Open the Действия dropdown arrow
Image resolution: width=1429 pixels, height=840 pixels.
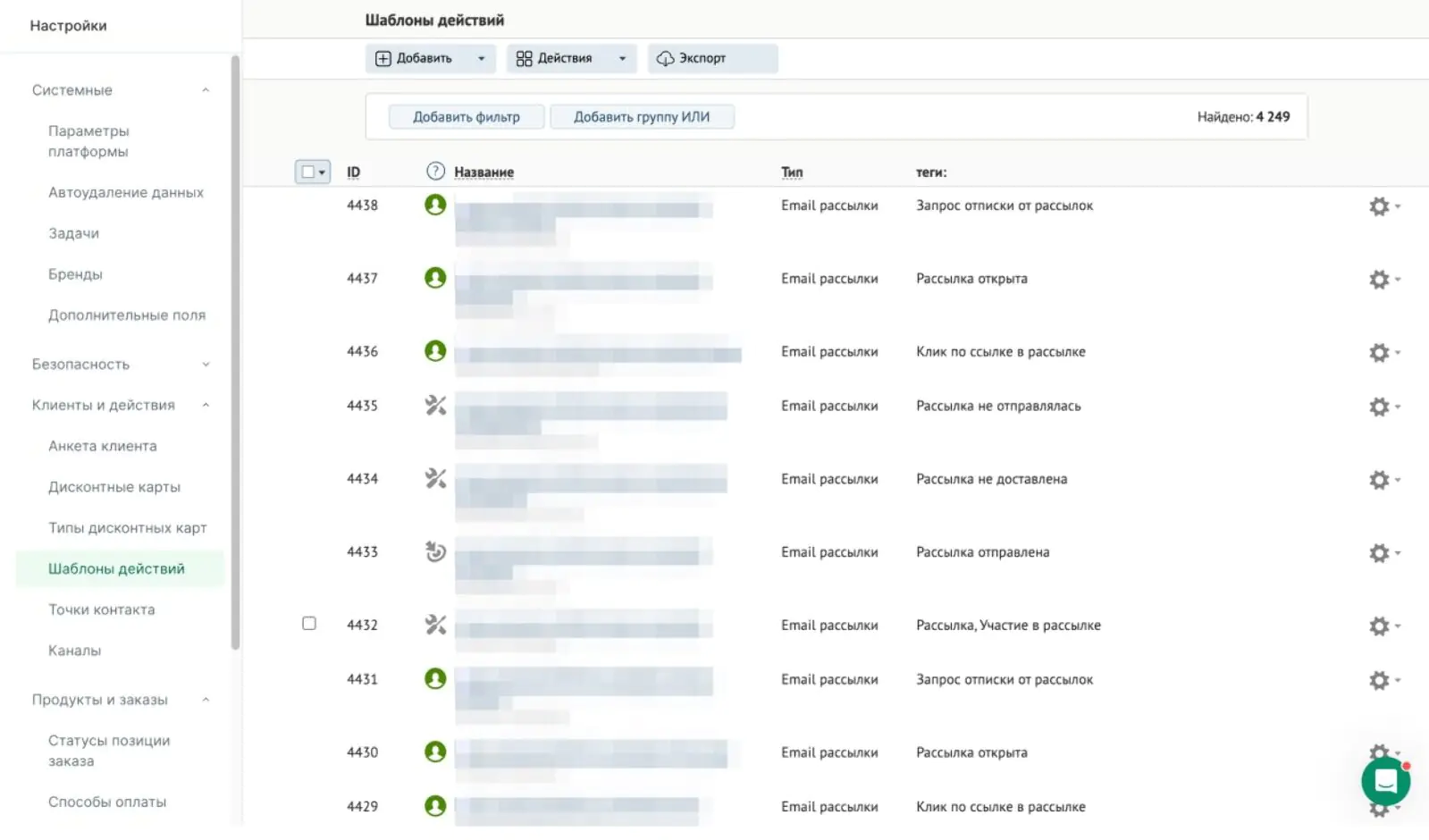(x=622, y=58)
